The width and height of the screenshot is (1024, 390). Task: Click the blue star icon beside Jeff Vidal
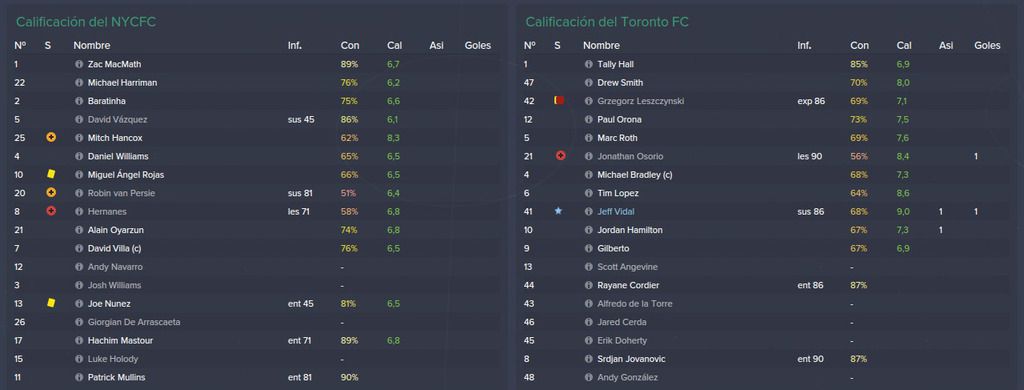(x=558, y=212)
